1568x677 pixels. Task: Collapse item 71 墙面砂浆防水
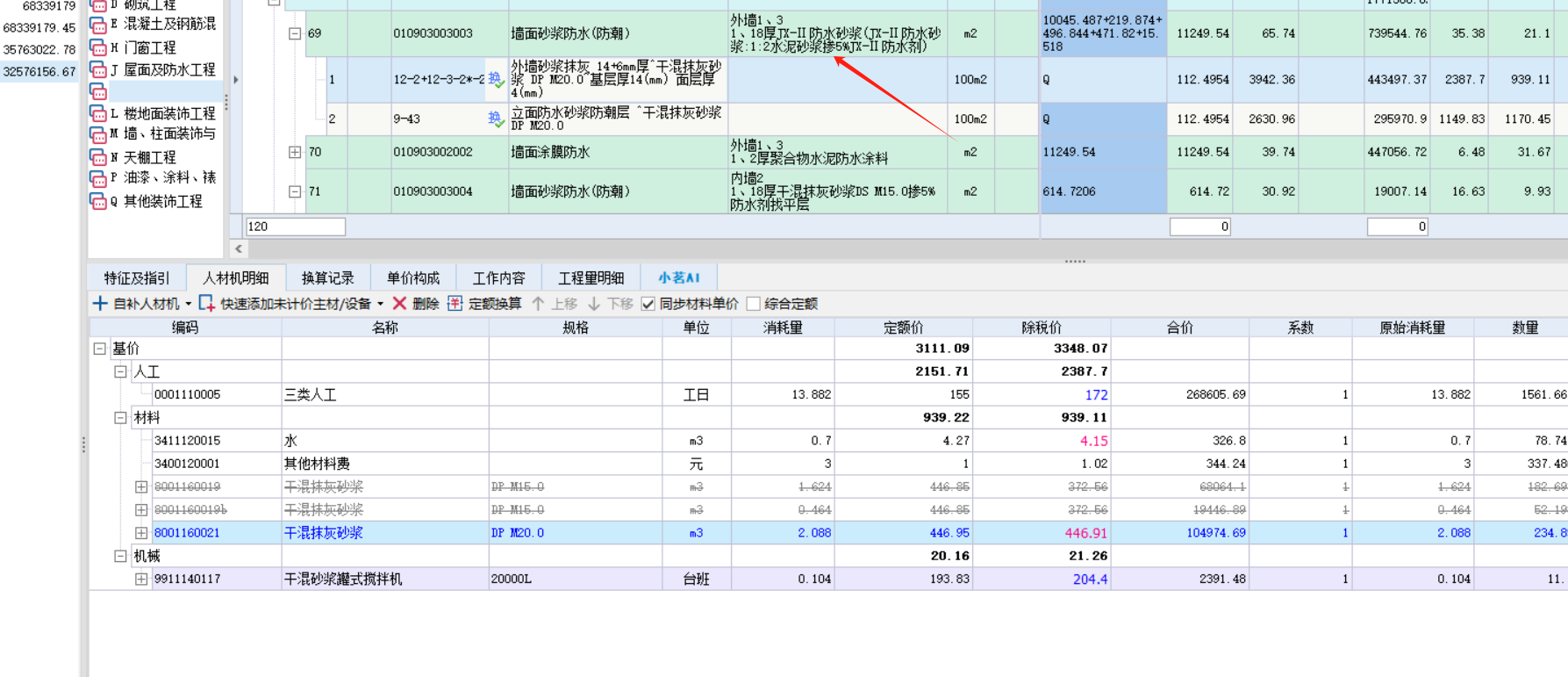[295, 191]
